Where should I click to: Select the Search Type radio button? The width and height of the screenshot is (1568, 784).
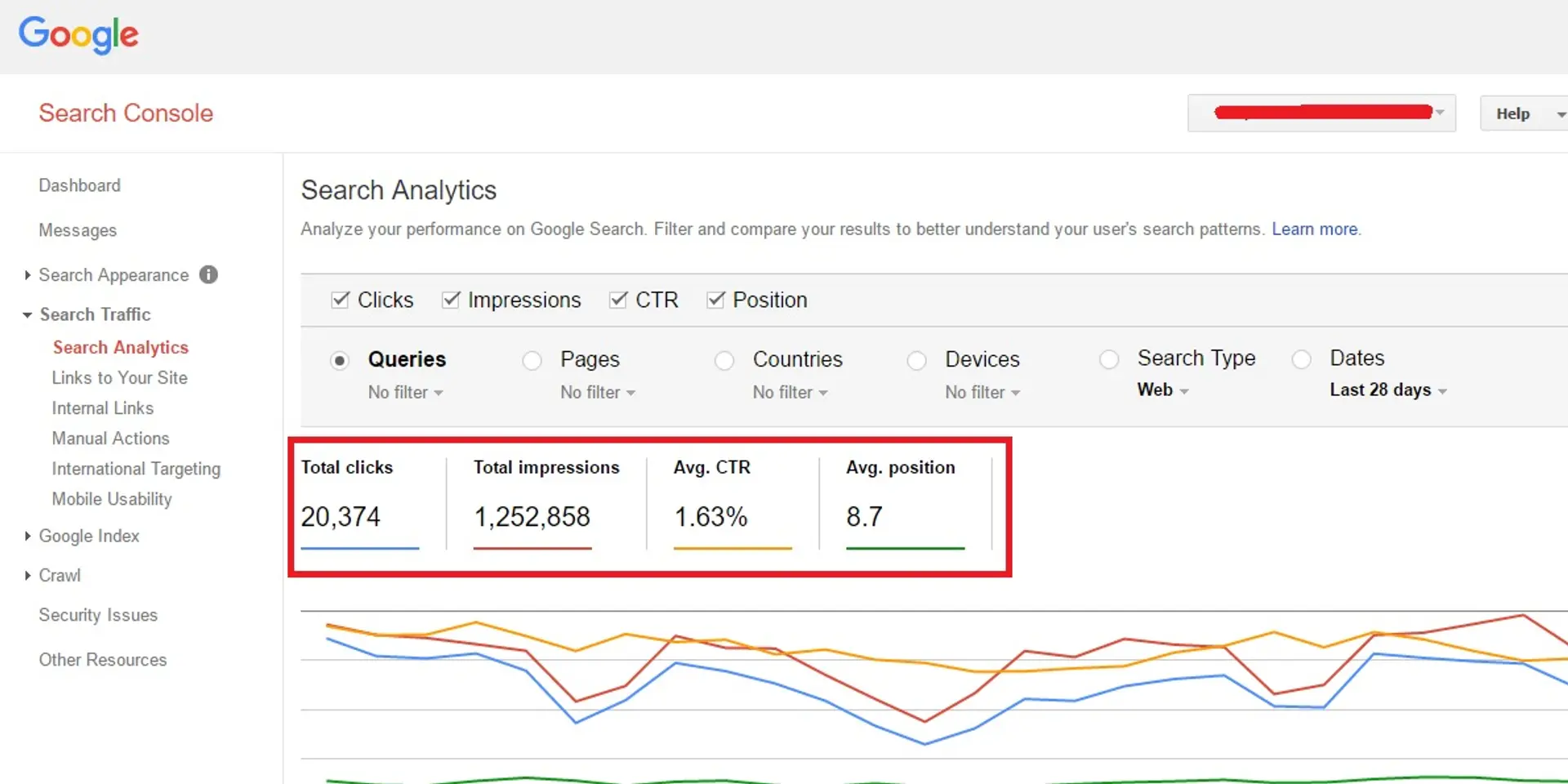pos(1109,359)
